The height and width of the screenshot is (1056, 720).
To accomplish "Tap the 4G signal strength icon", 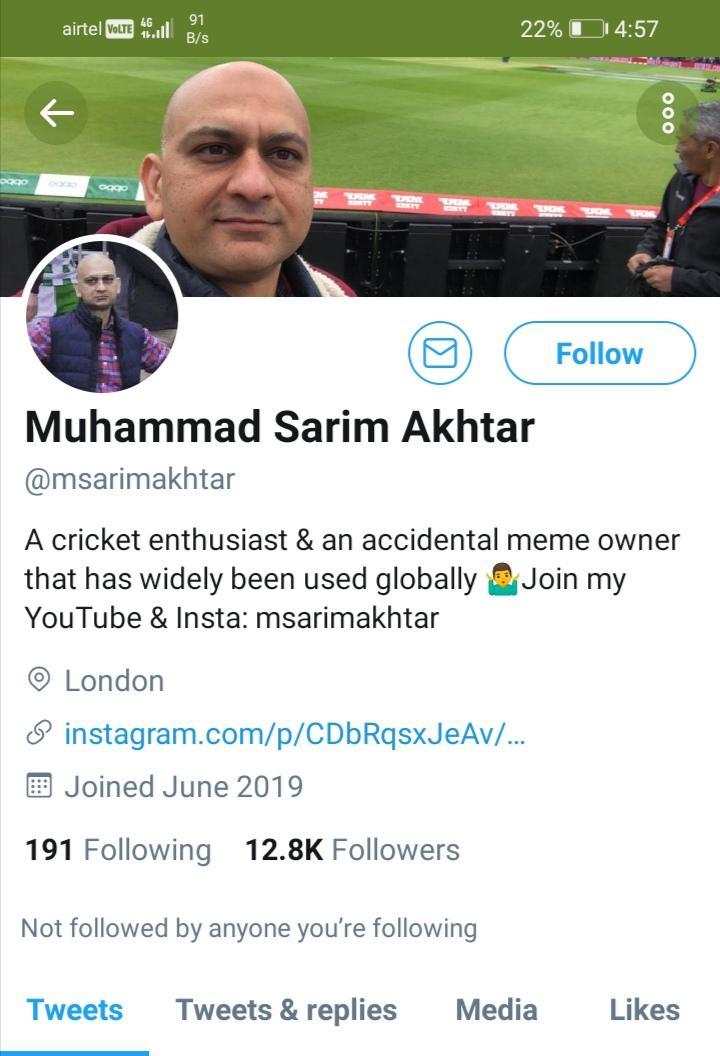I will (x=155, y=28).
